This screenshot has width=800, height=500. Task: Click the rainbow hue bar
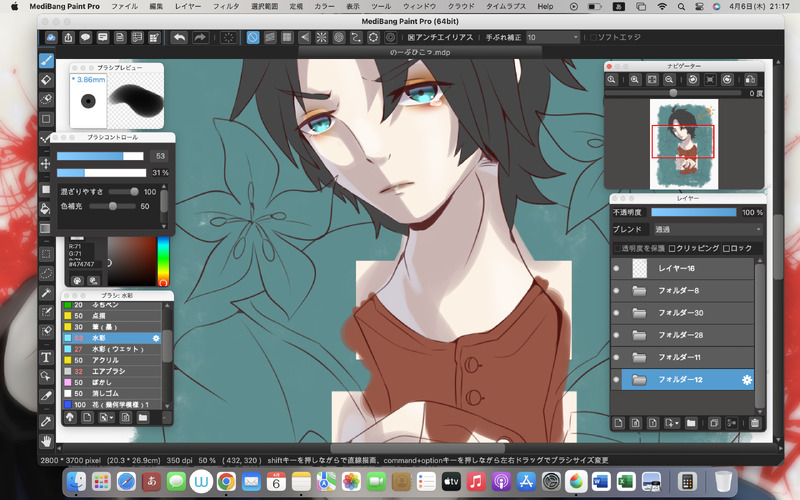(163, 261)
